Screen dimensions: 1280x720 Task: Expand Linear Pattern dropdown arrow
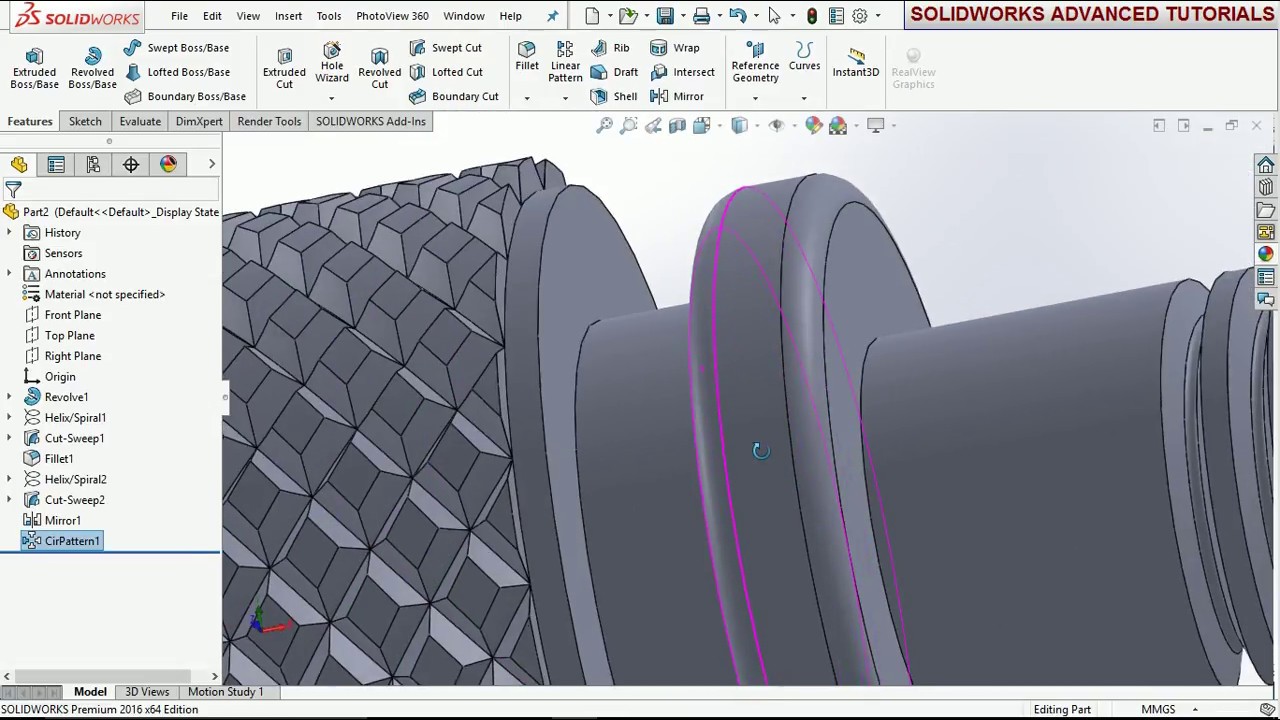tap(565, 98)
